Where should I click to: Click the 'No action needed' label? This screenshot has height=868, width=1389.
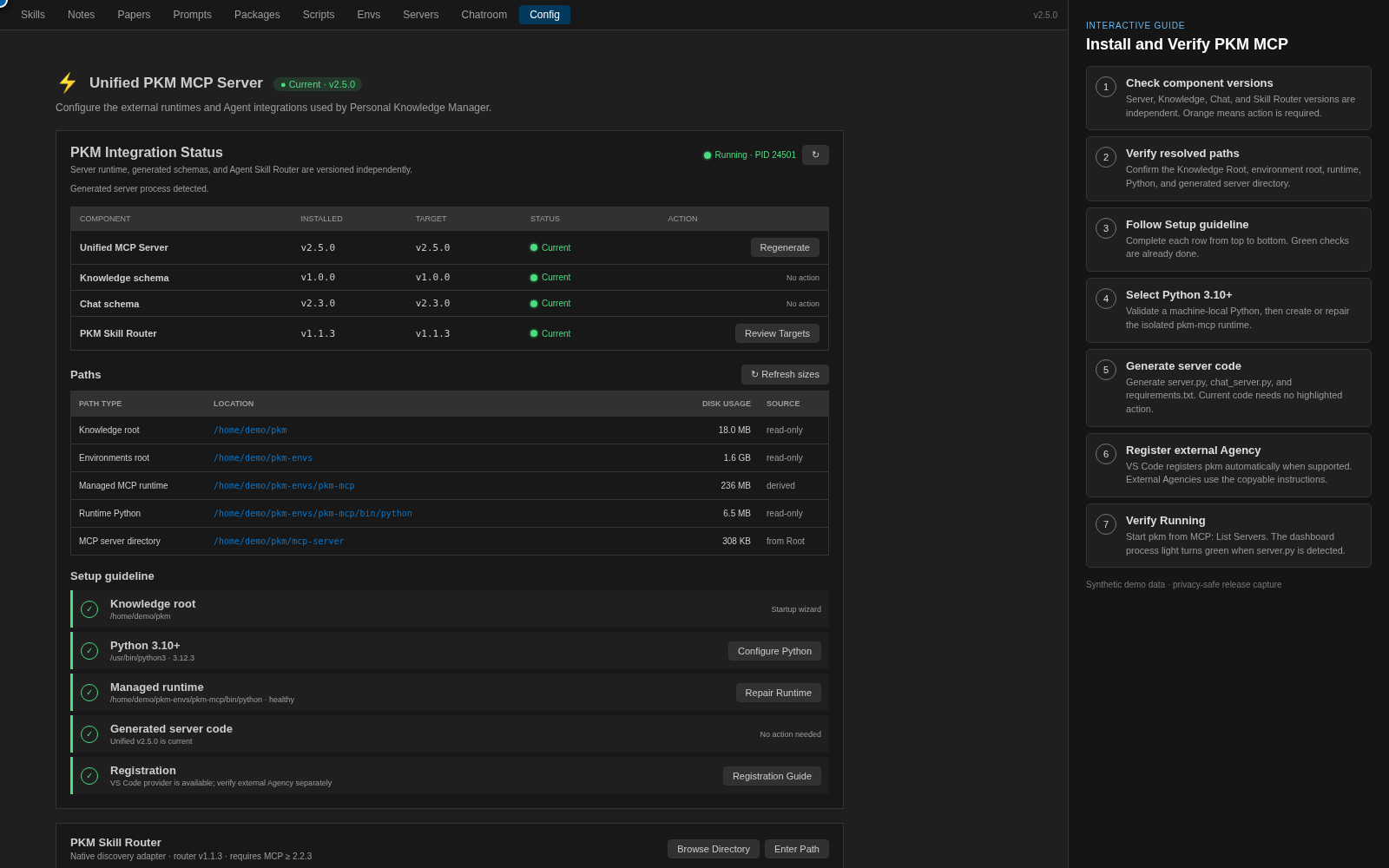[790, 734]
